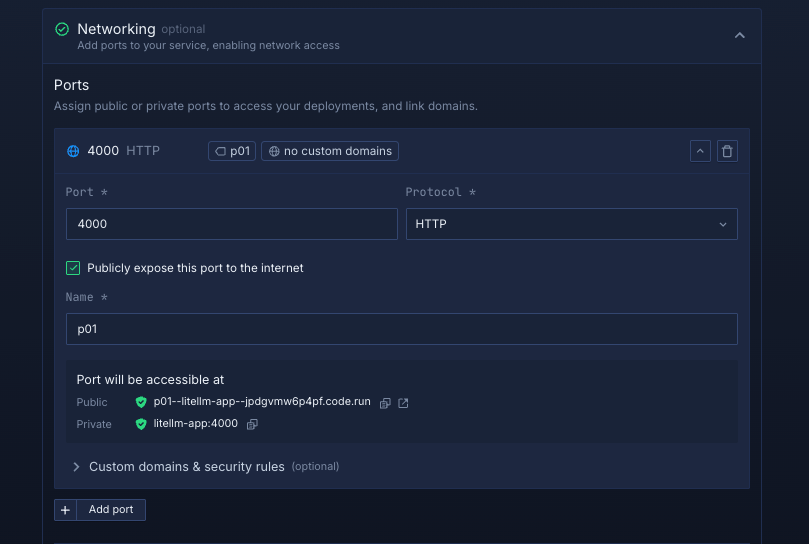The height and width of the screenshot is (544, 809).
Task: Click the globe icon beside 4000 HTTP
Action: point(73,151)
